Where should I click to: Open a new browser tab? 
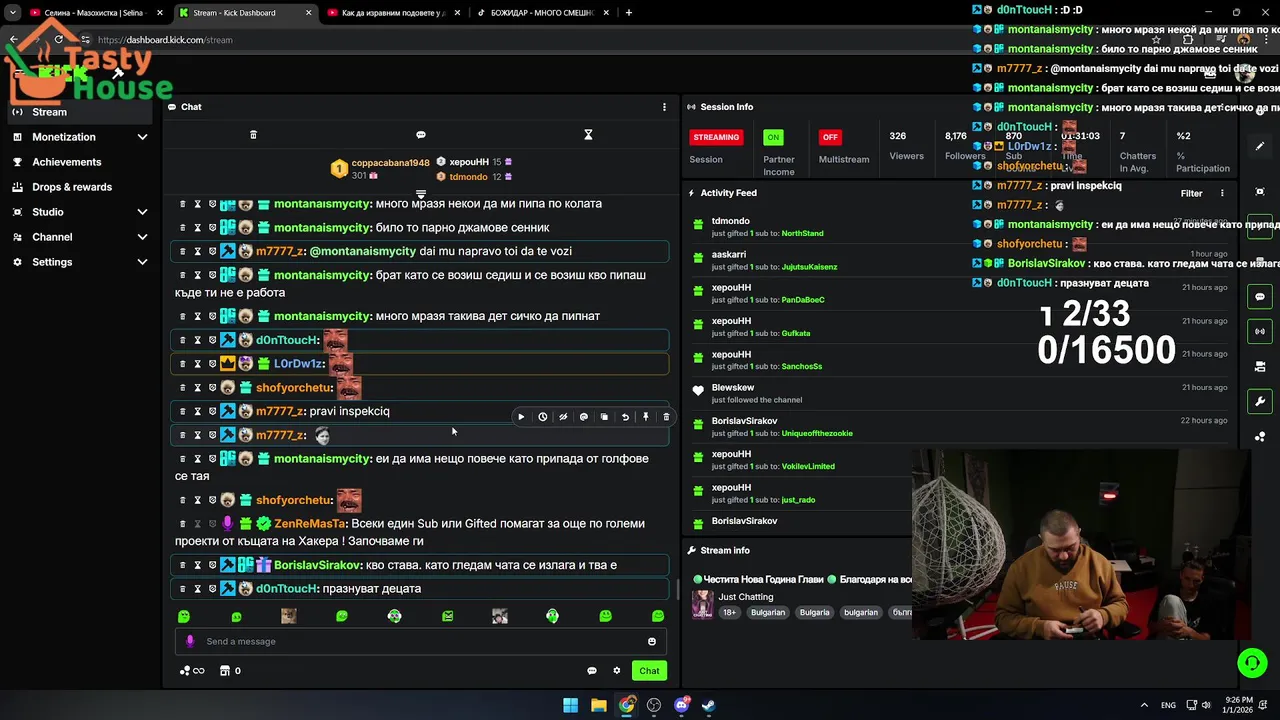click(629, 13)
